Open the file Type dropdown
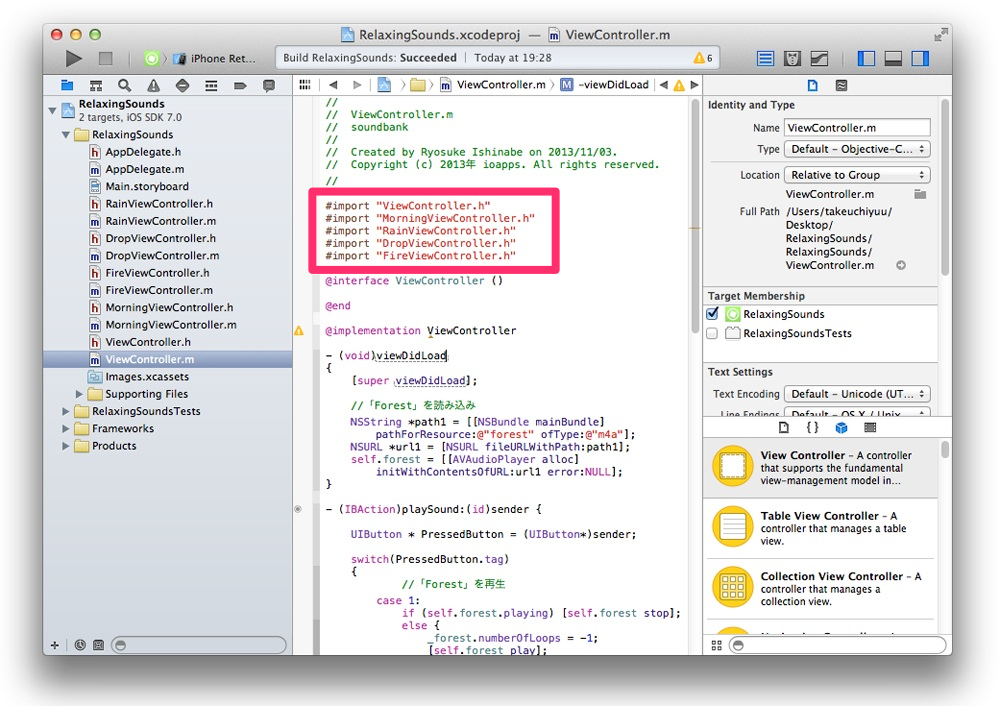Viewport: 1000px width, 706px height. (x=856, y=149)
